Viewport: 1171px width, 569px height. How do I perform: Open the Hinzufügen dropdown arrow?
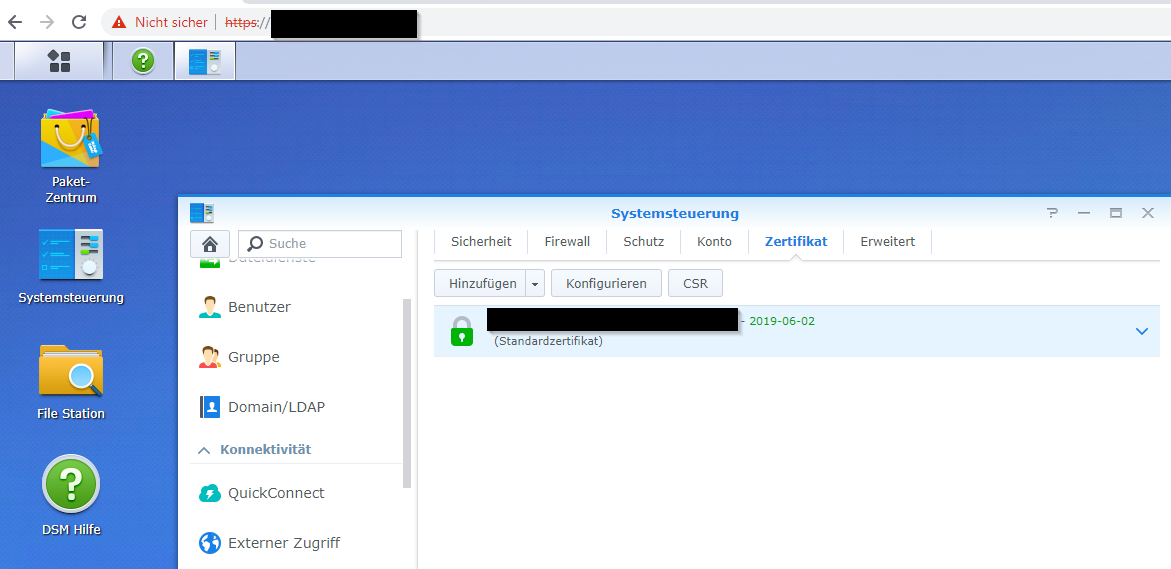point(535,284)
